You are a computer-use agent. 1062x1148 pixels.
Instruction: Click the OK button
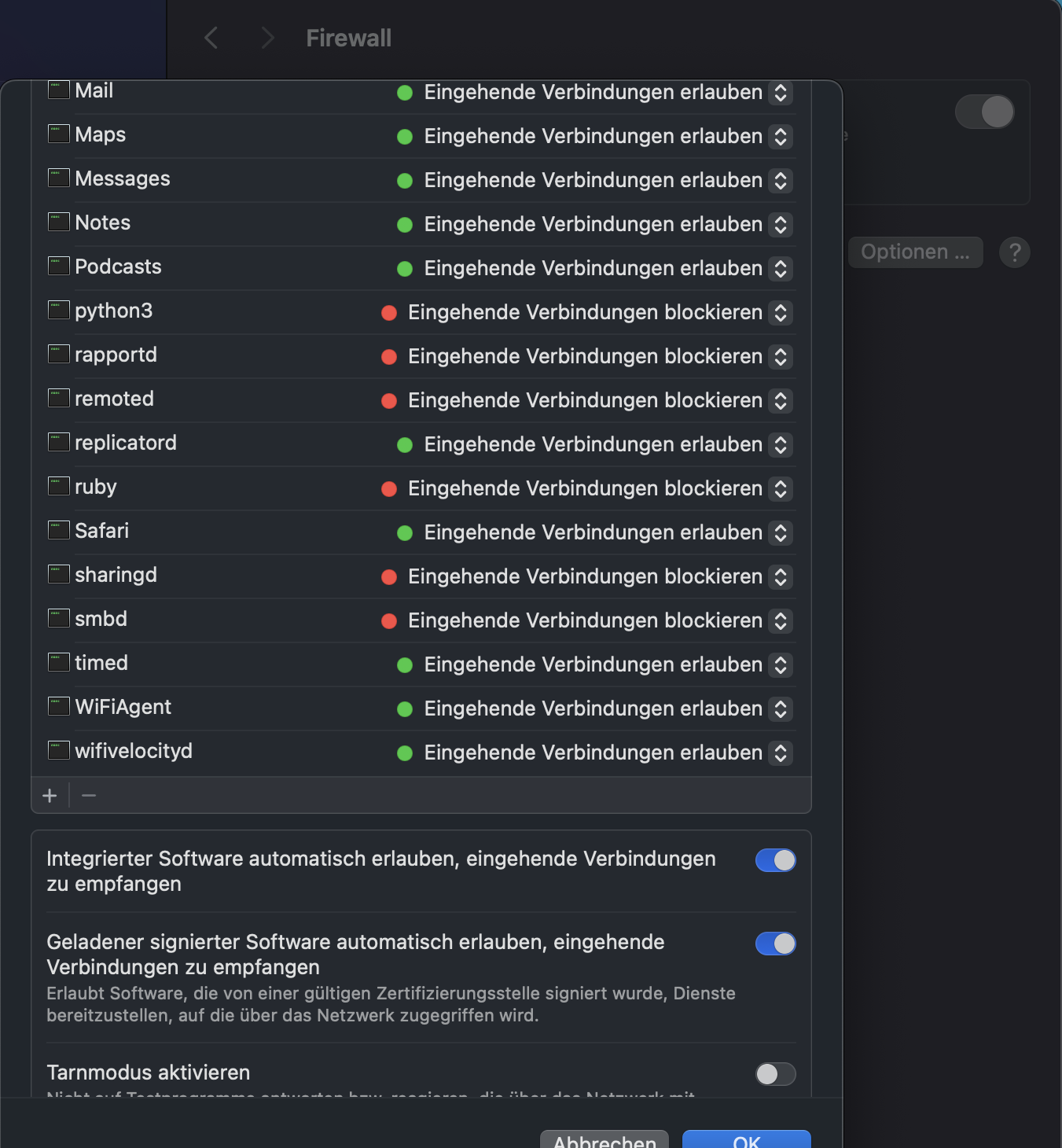point(746,1140)
